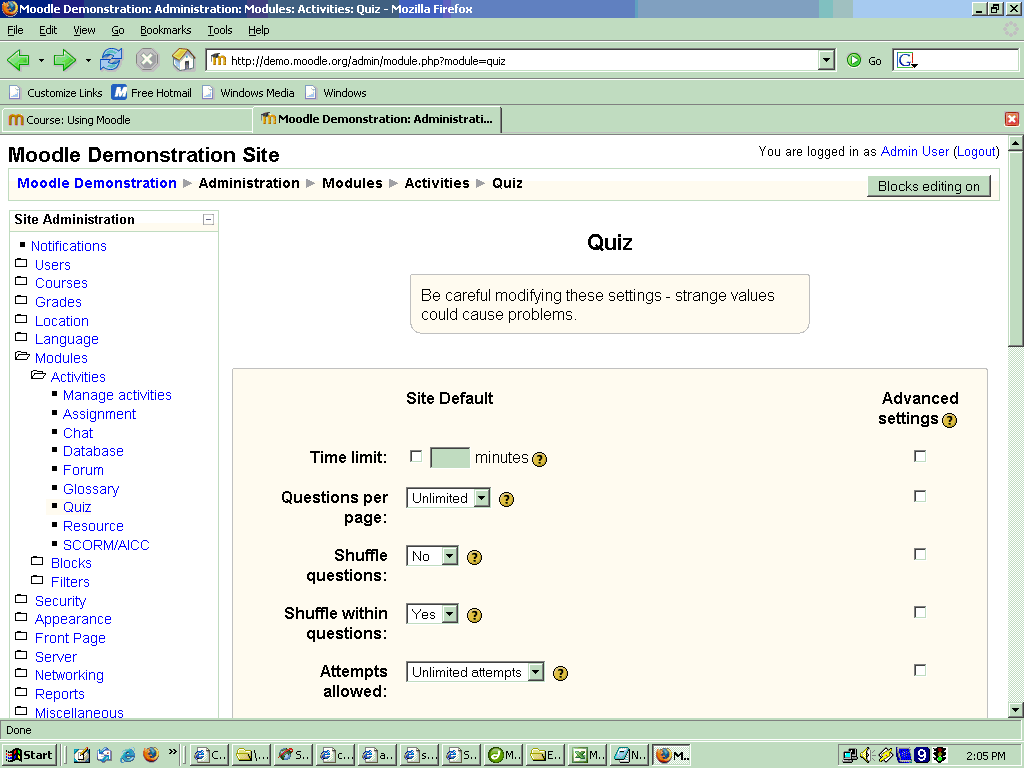The height and width of the screenshot is (768, 1024).
Task: Expand the quick launch overflow chevron
Action: (172, 752)
